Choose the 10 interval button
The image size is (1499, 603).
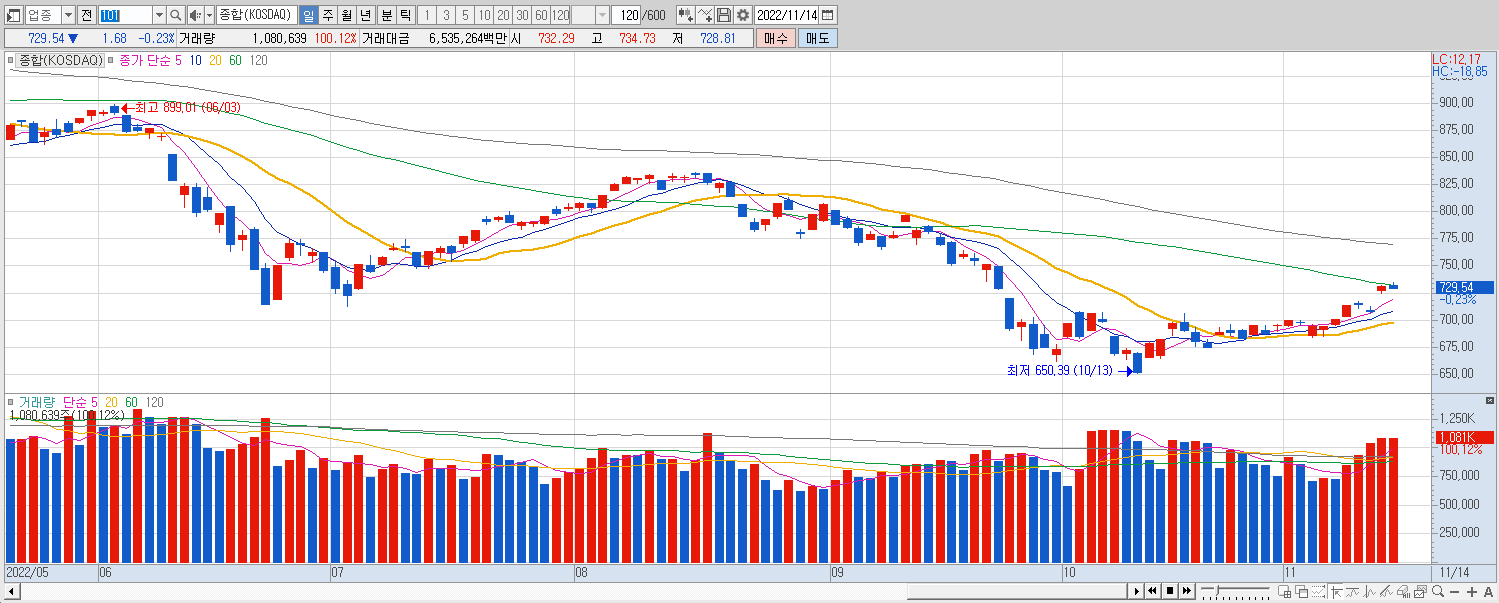click(x=484, y=15)
